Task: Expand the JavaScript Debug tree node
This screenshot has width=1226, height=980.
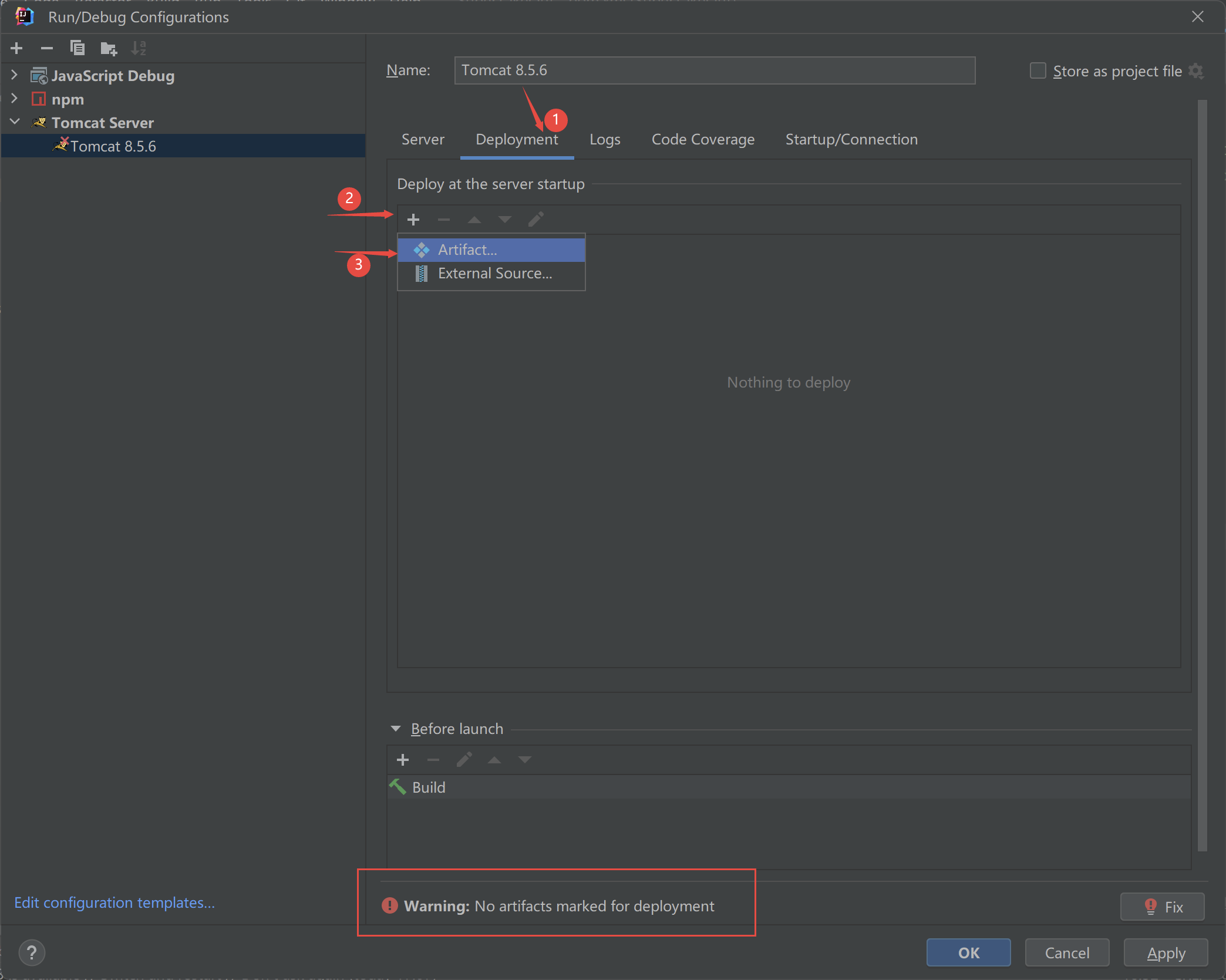Action: point(15,75)
